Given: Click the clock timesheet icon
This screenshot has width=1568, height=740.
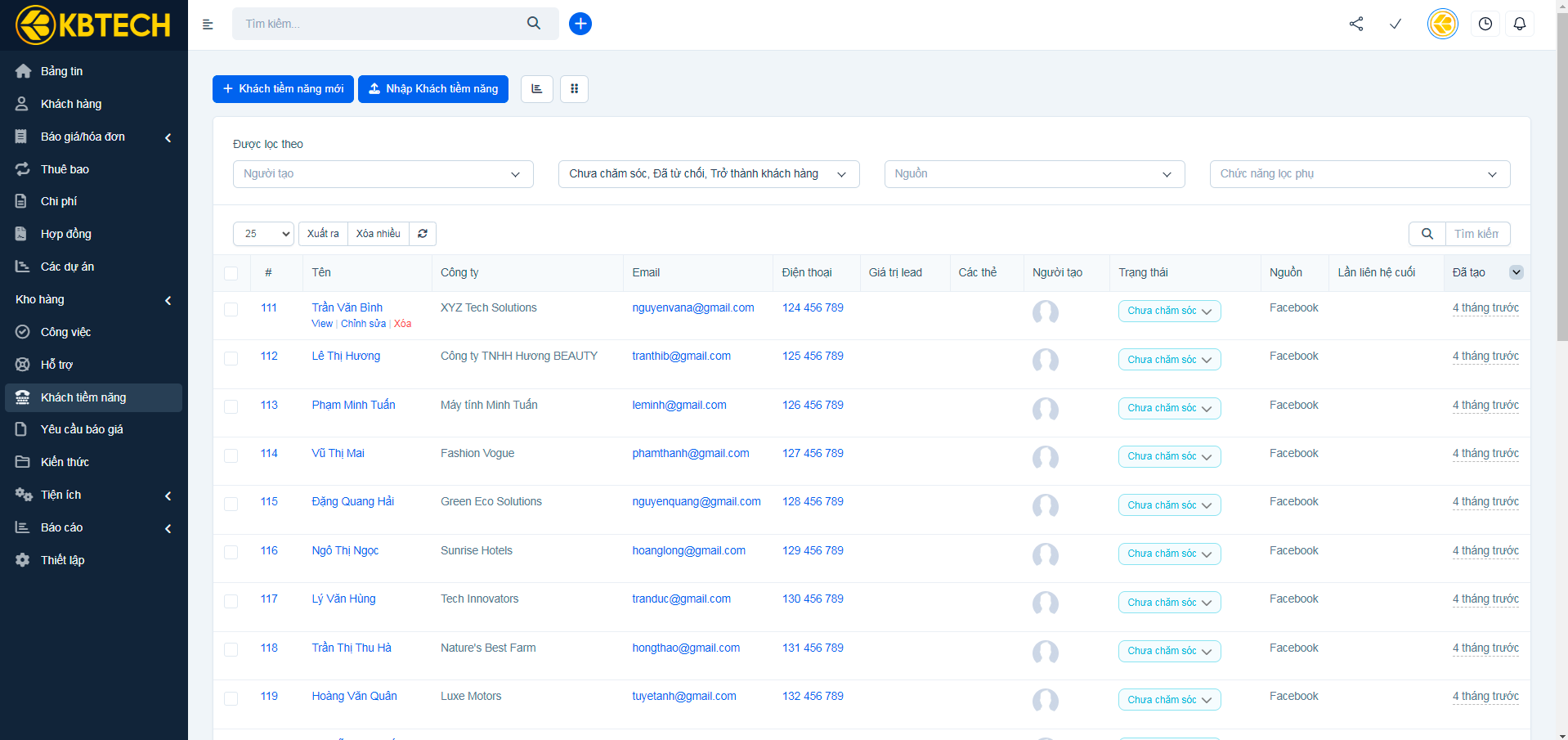Looking at the screenshot, I should pos(1485,24).
